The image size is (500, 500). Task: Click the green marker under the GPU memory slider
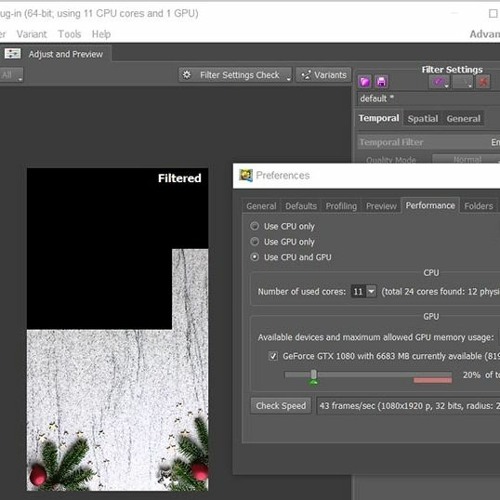pyautogui.click(x=313, y=383)
